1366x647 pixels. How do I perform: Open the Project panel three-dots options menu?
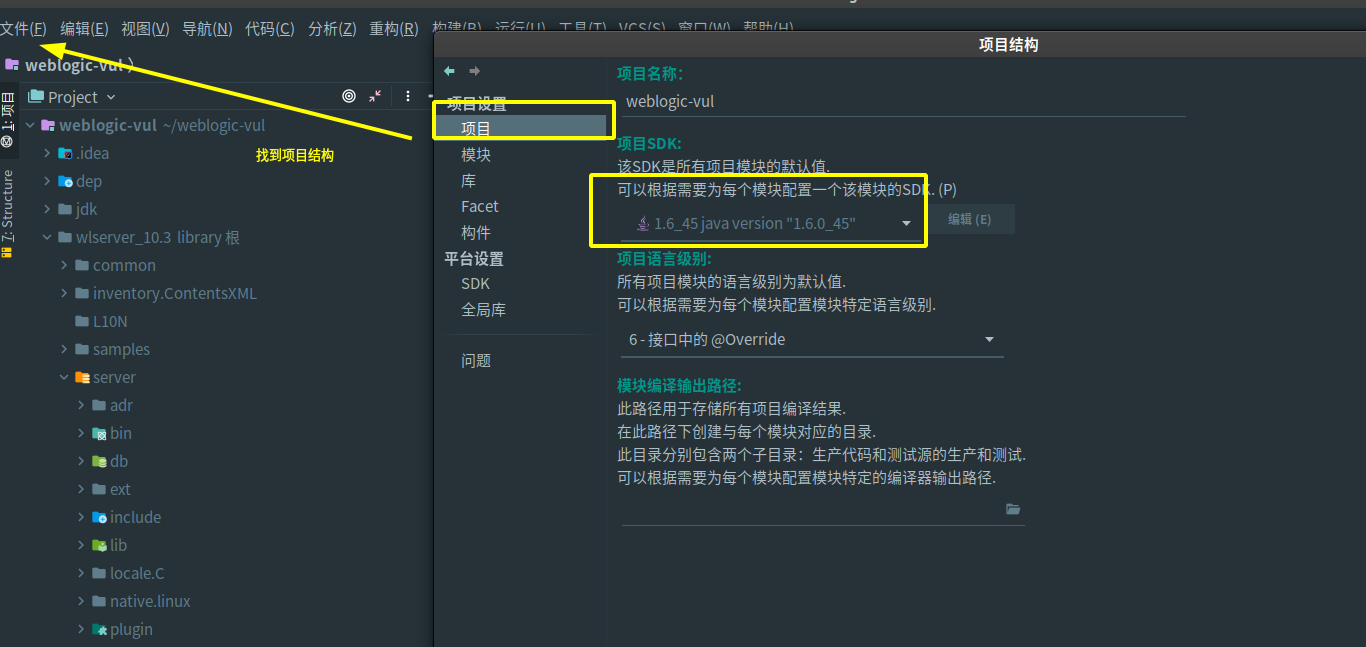pyautogui.click(x=408, y=96)
